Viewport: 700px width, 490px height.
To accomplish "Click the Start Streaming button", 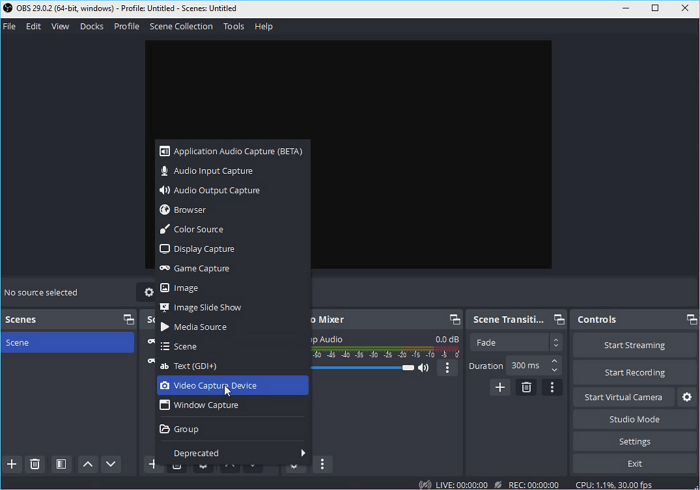I will [x=634, y=345].
